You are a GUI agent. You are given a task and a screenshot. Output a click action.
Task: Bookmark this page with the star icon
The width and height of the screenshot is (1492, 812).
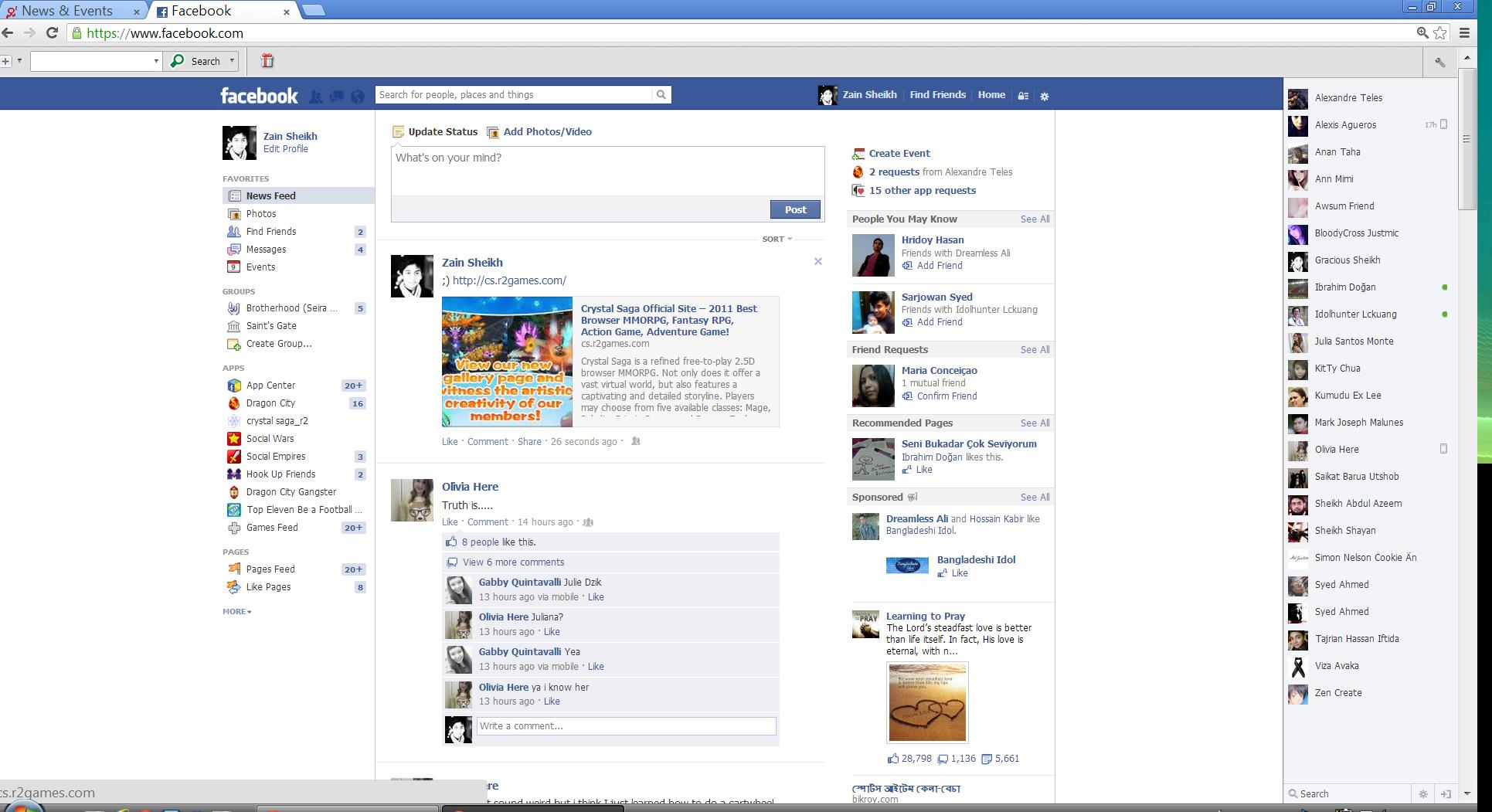pos(1440,32)
